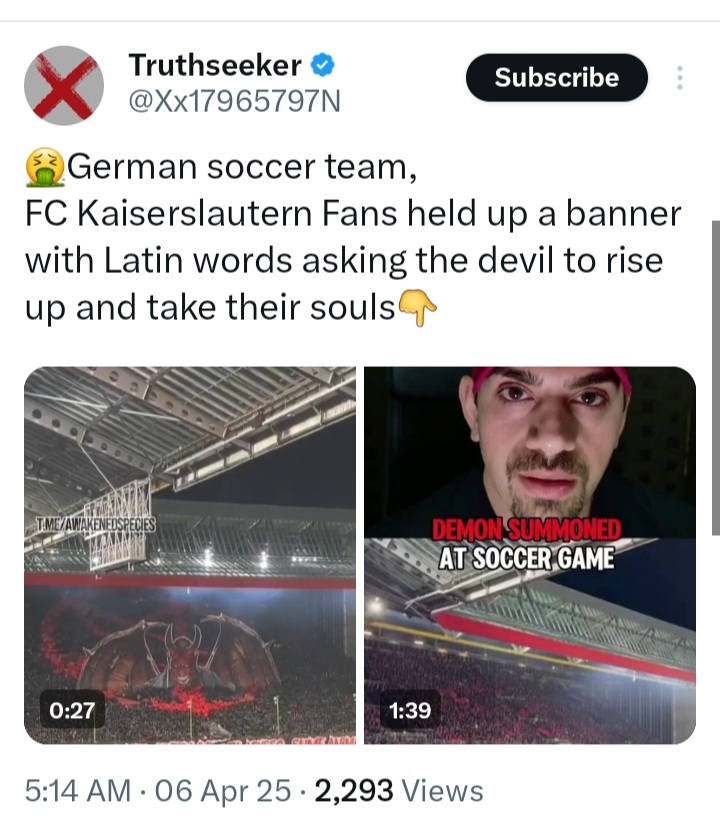The image size is (720, 833).
Task: Click the nauseated face emoji
Action: point(45,167)
